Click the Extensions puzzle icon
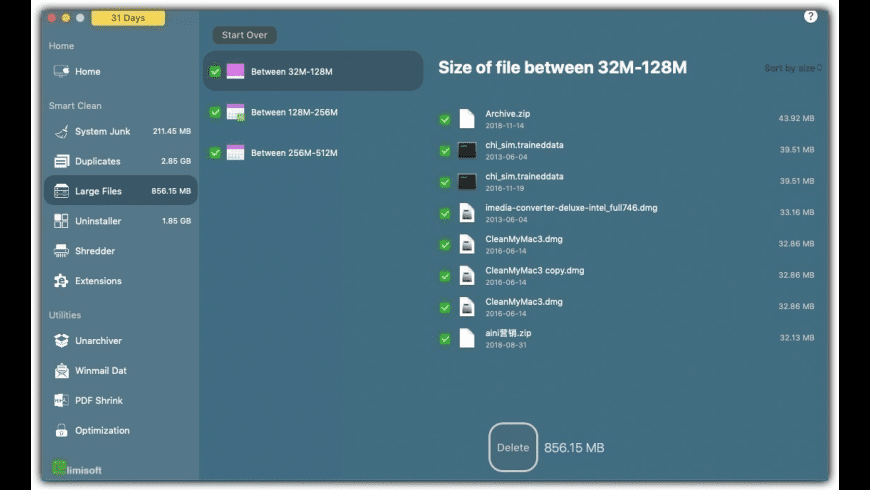 pos(61,281)
